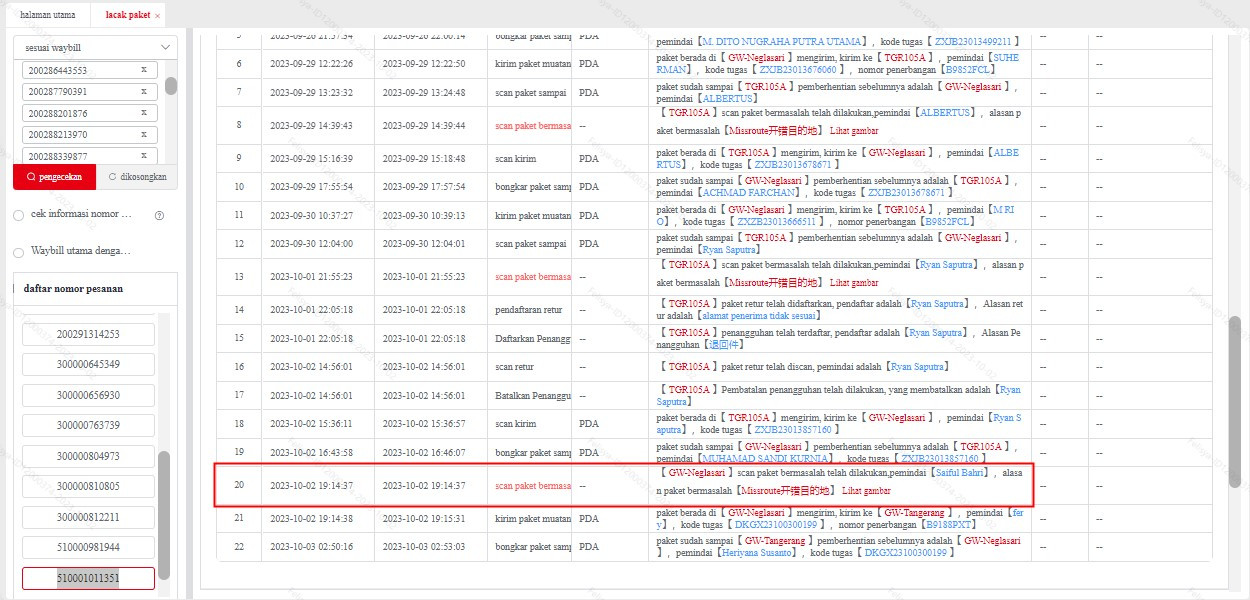Click timestamp 2023-10-03 02:50:16 cell

[317, 547]
